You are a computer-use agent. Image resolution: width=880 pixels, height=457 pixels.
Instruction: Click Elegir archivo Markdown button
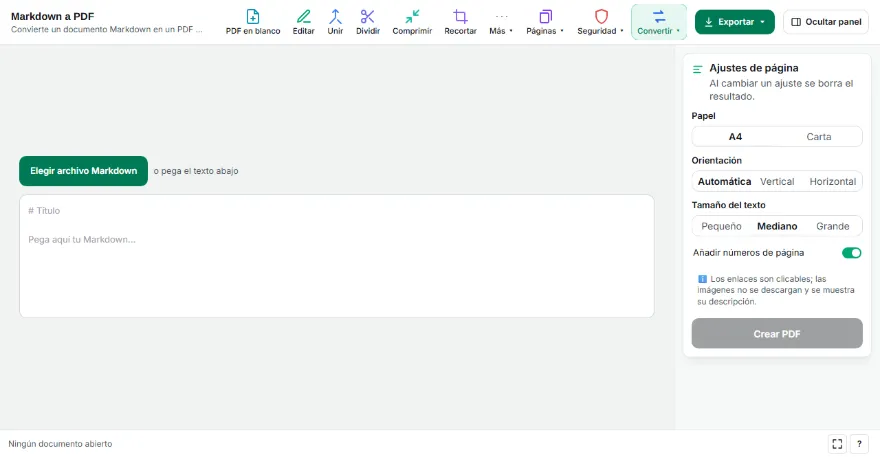(x=84, y=171)
